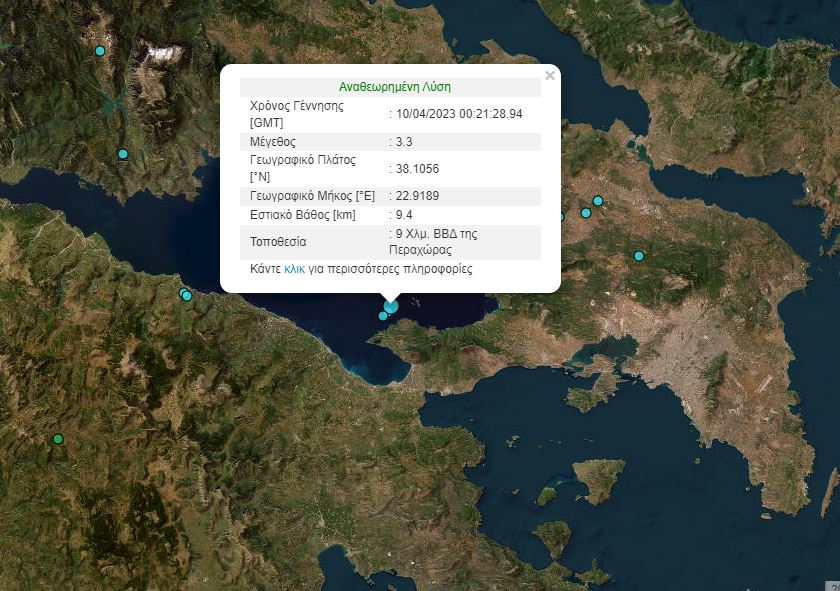The width and height of the screenshot is (840, 591).
Task: Click the northernmost marker right of the popup
Action: [x=598, y=201]
